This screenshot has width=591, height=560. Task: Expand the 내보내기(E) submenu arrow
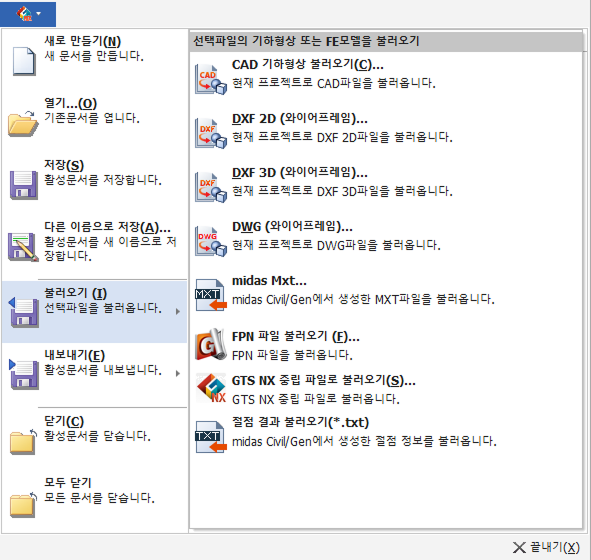pyautogui.click(x=178, y=373)
